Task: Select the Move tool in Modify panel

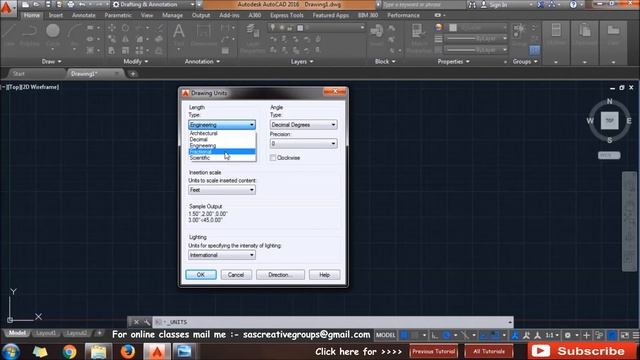Action: tap(111, 28)
